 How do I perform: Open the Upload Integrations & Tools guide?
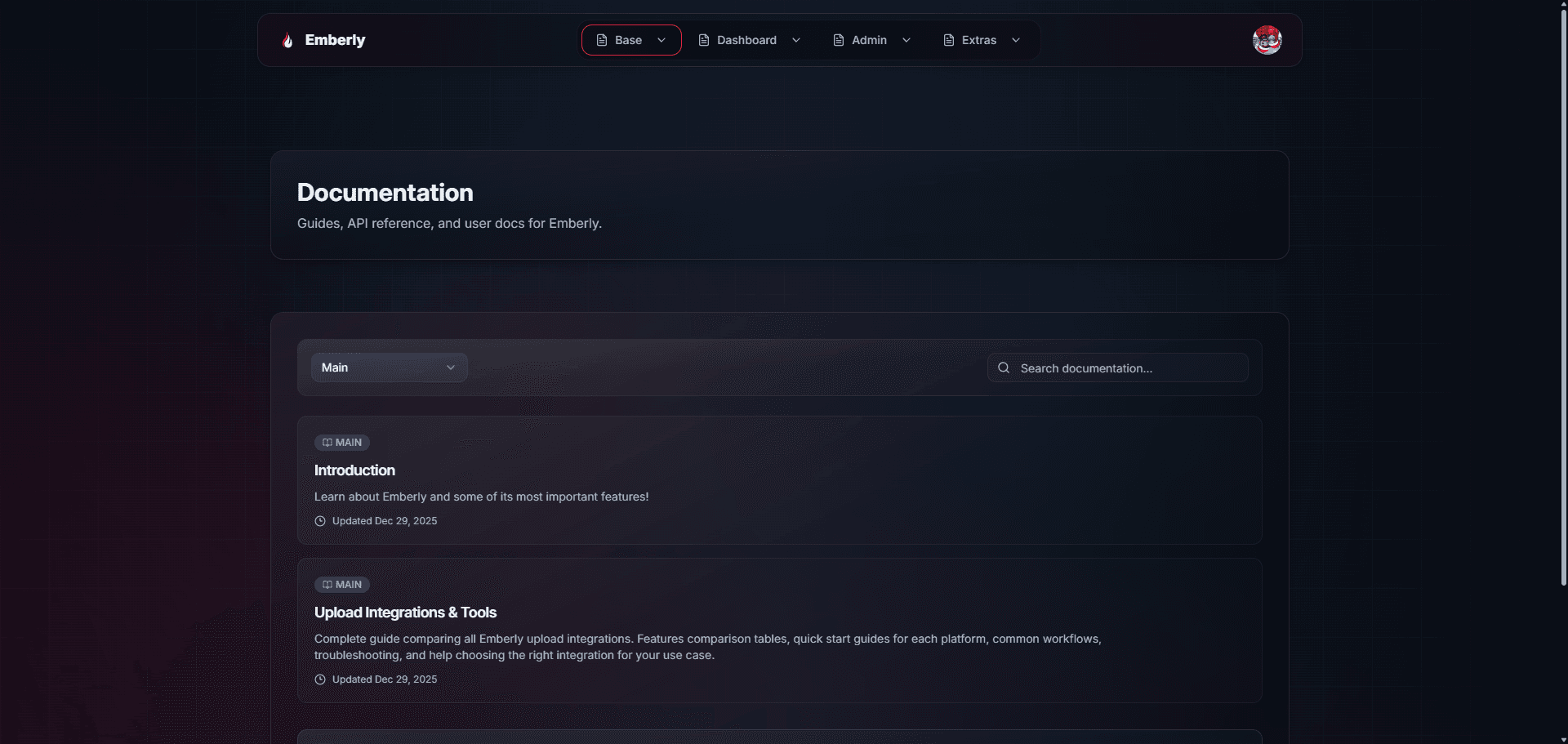(x=405, y=612)
